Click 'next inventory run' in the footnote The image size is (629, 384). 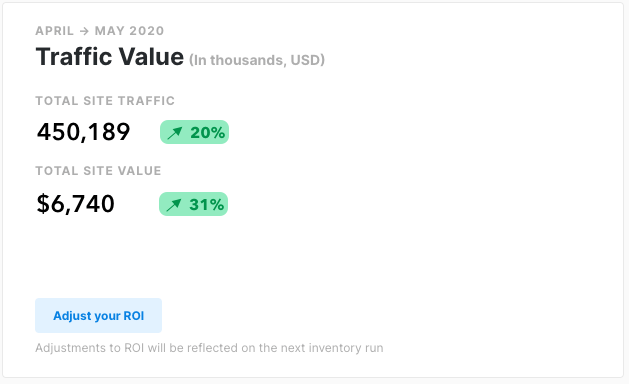coord(332,347)
